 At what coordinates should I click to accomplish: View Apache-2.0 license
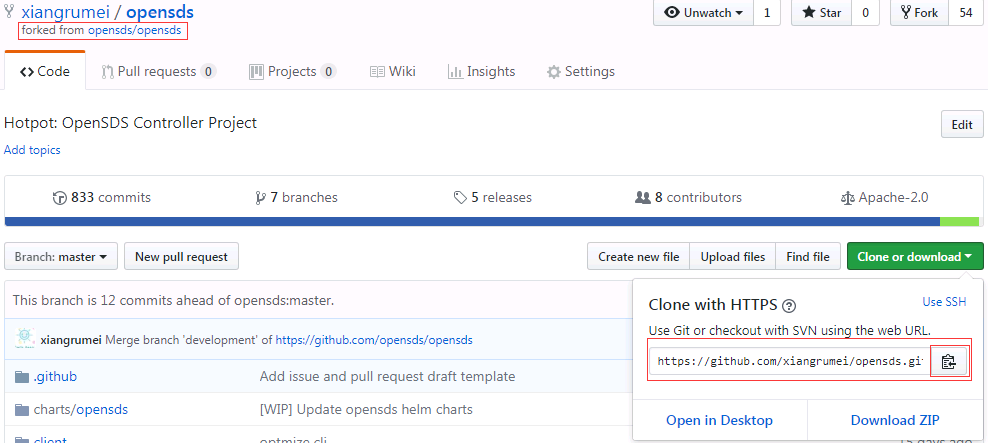[885, 198]
